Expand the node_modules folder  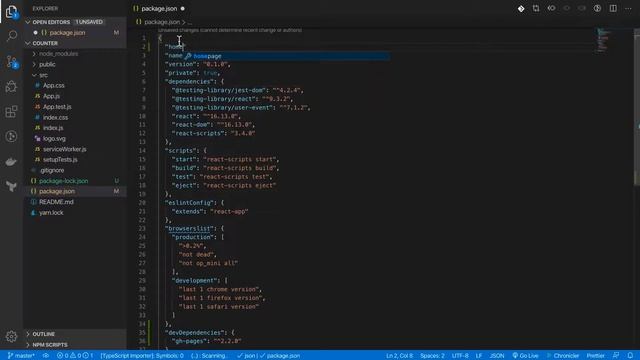[x=58, y=53]
